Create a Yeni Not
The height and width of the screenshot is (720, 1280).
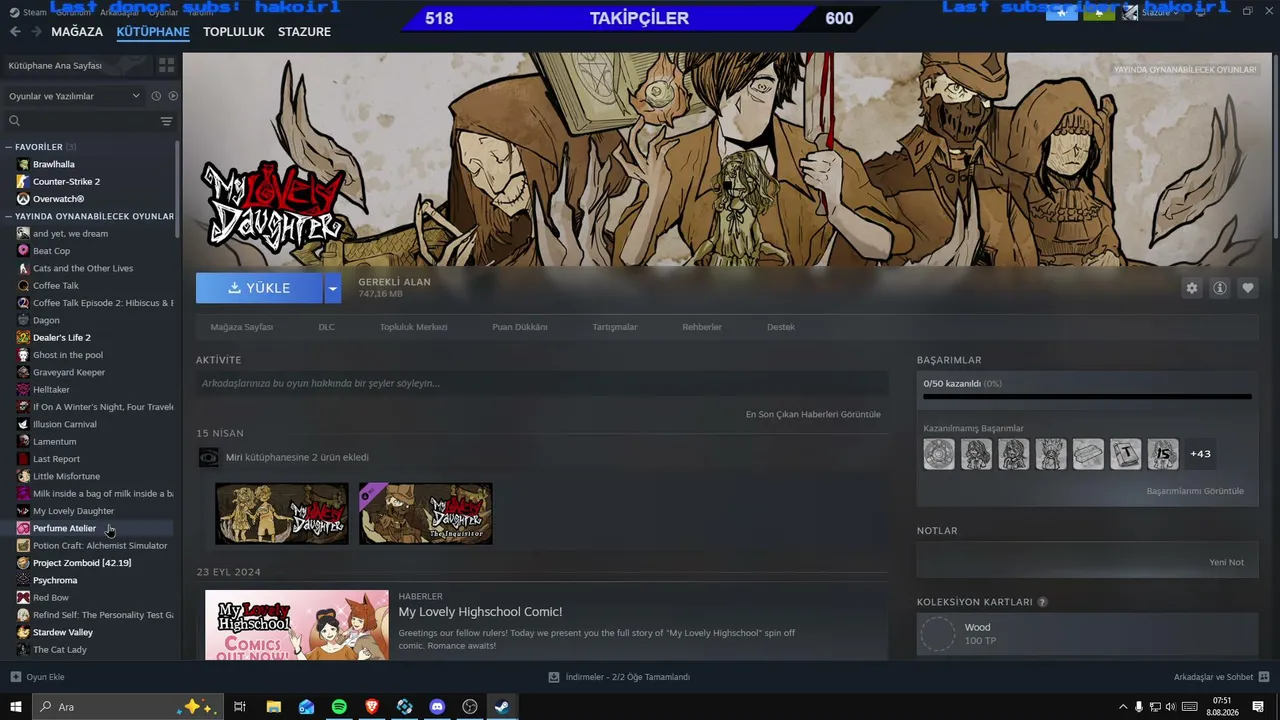click(1226, 562)
